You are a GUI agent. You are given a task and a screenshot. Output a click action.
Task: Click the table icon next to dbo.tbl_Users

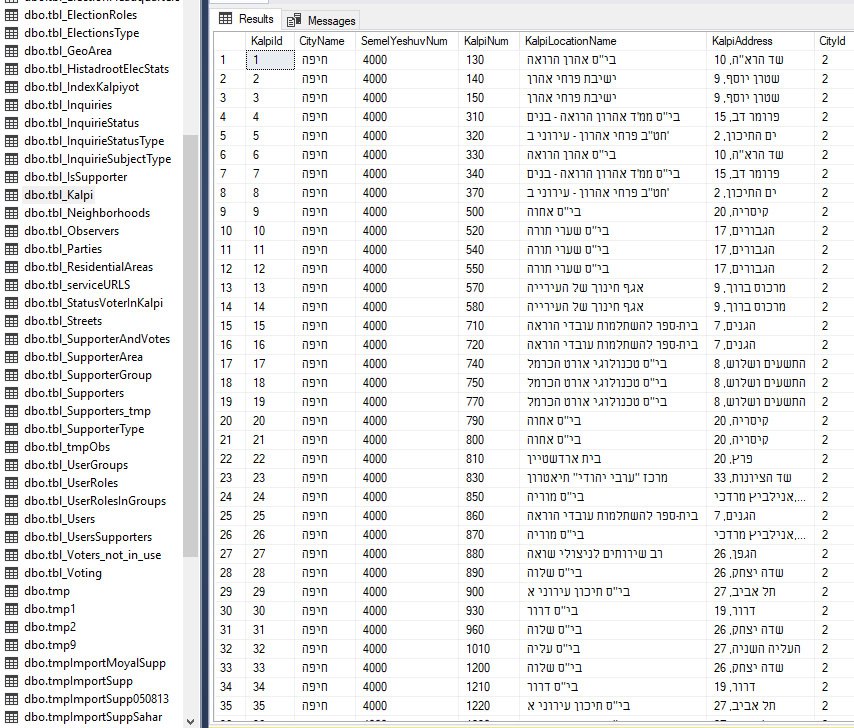[12, 519]
